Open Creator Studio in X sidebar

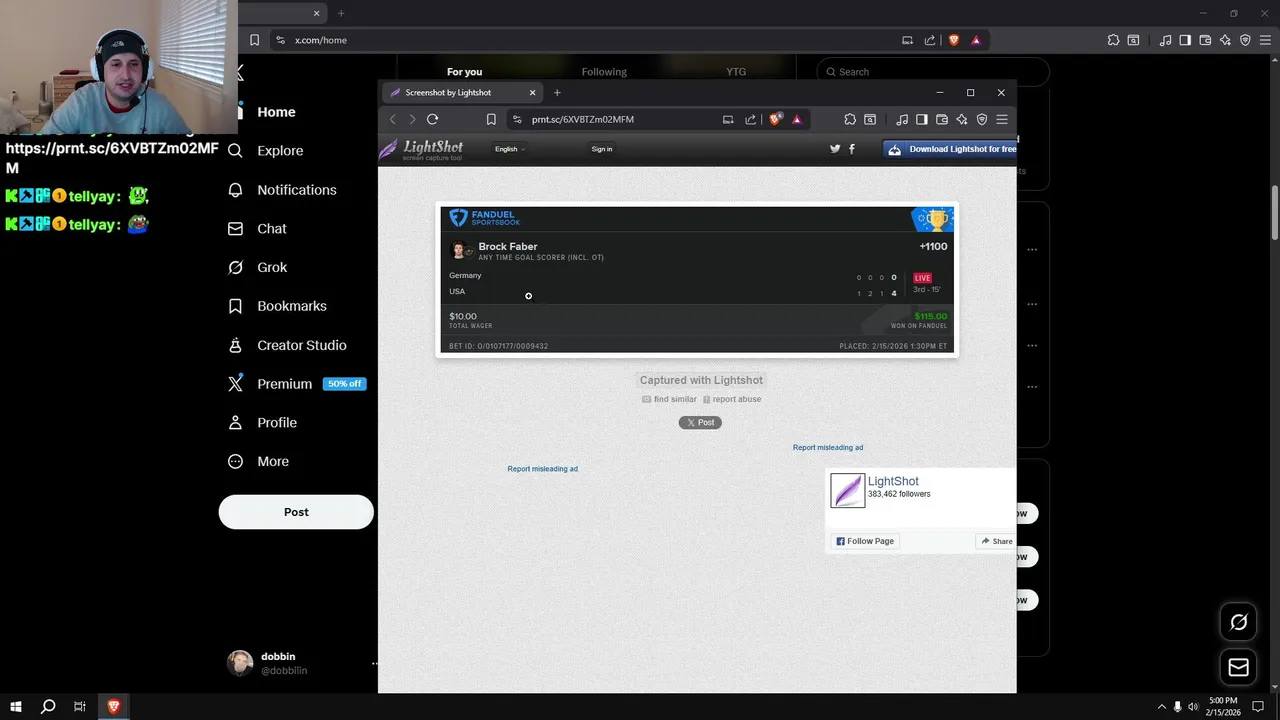click(287, 345)
